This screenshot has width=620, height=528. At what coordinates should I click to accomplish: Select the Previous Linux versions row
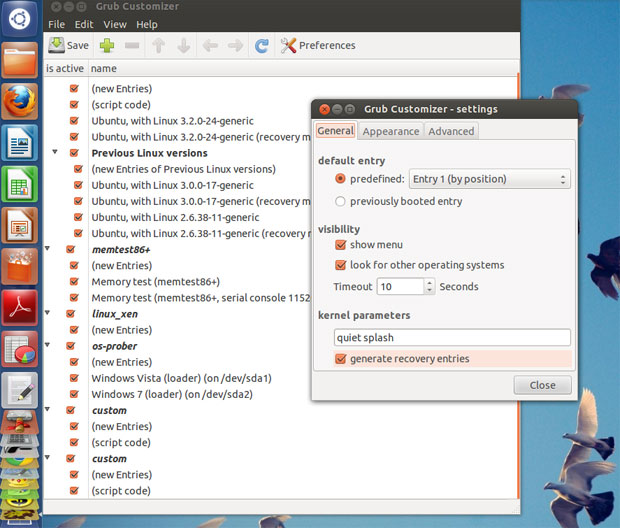click(x=149, y=153)
